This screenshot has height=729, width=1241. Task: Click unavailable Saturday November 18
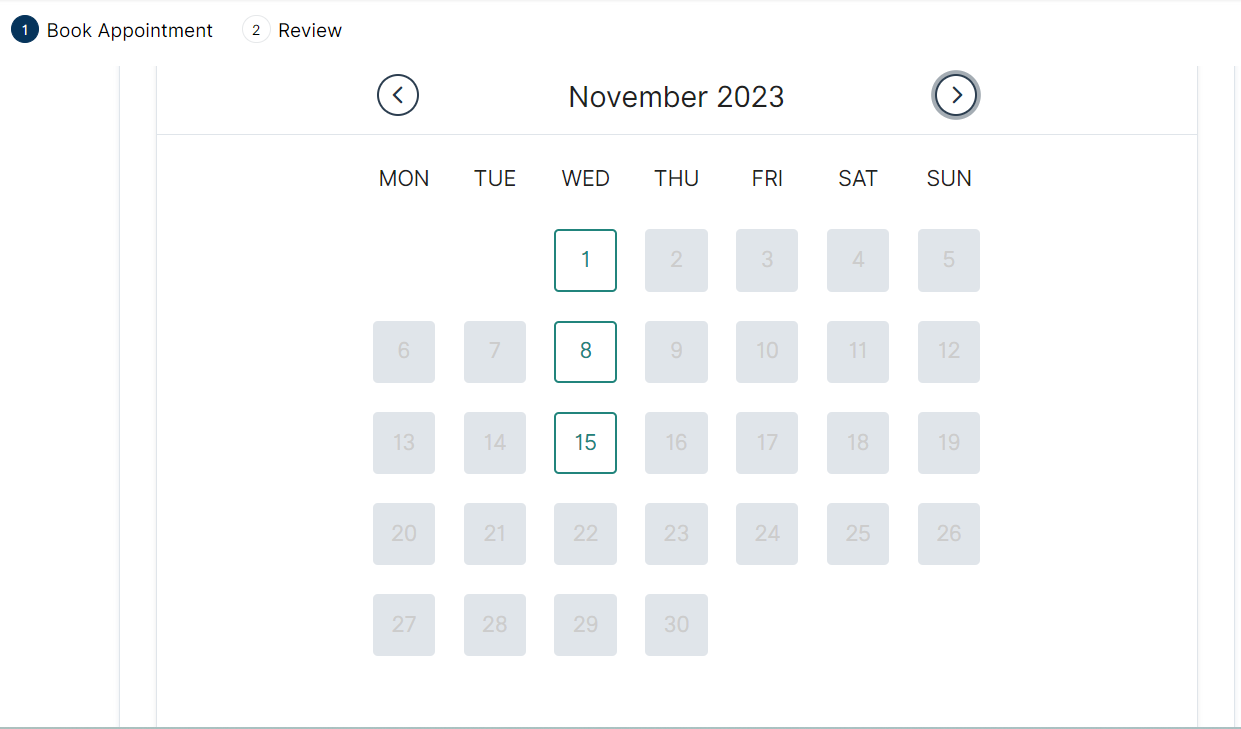click(x=857, y=442)
